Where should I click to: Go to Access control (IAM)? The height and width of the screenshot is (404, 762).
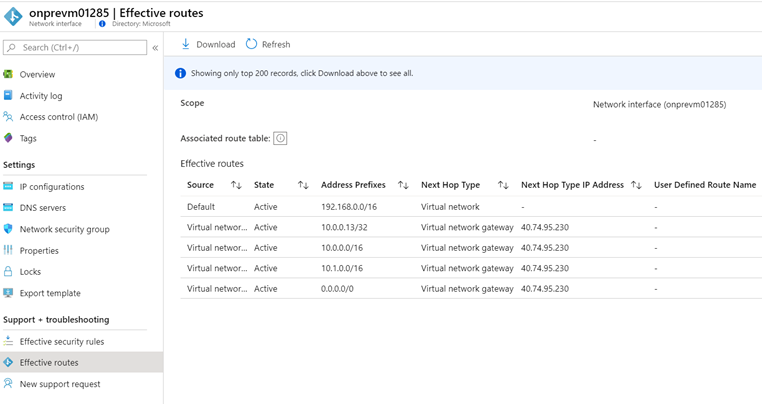pyautogui.click(x=59, y=117)
